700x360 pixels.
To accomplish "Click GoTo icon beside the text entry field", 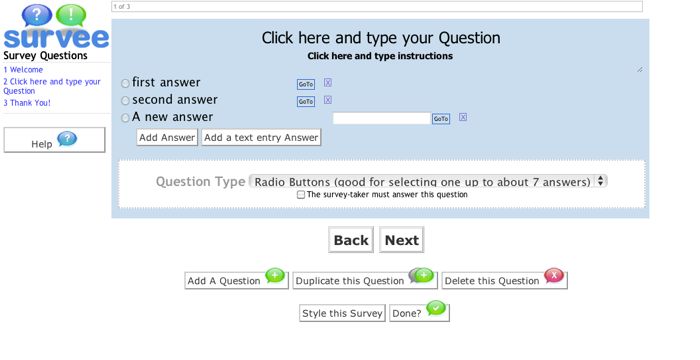I will (441, 119).
